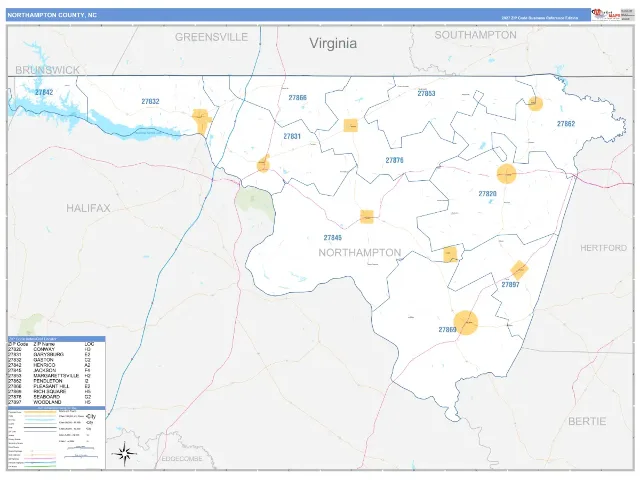Click the SOUTHAMPTON county label
640x480 pixels.
(x=476, y=35)
